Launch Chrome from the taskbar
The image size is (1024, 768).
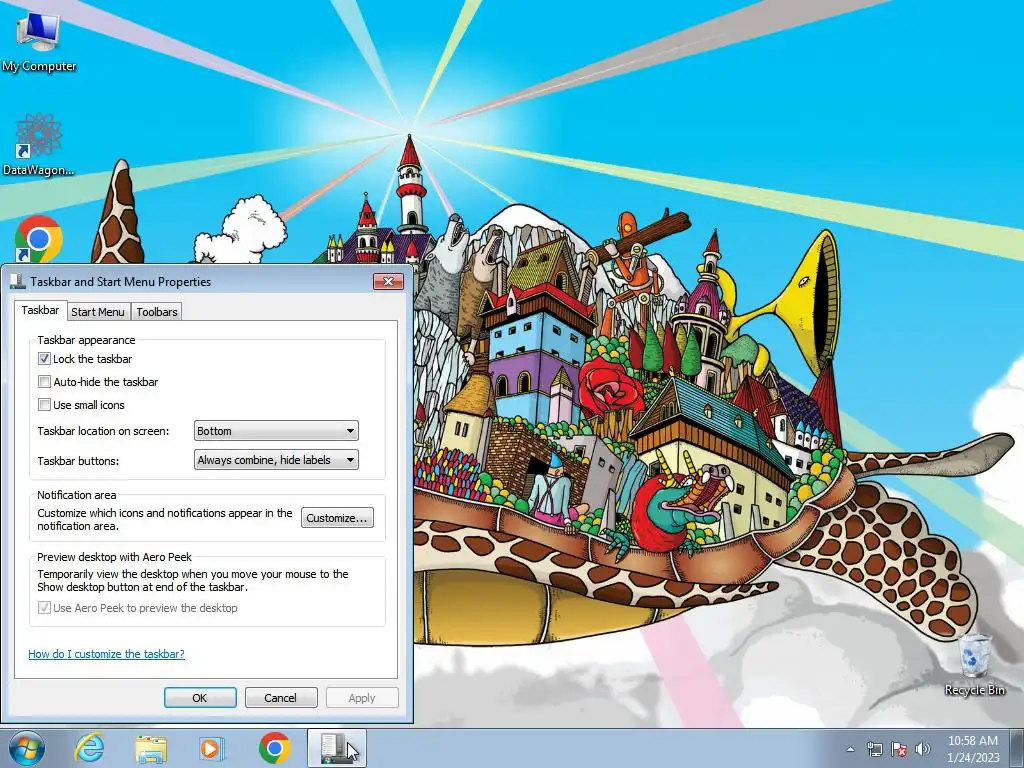point(274,748)
